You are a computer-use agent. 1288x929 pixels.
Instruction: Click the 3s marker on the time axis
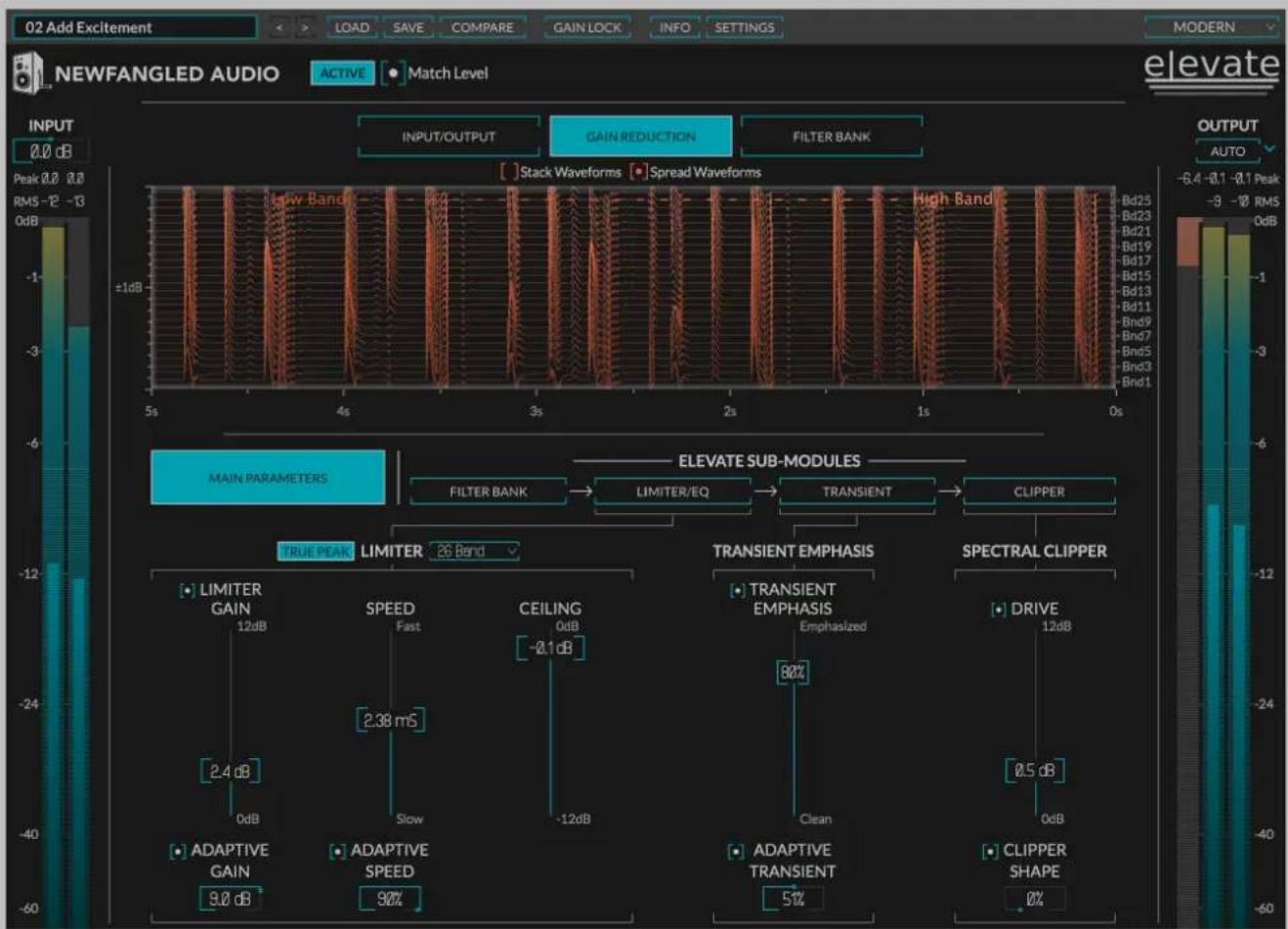(x=536, y=412)
